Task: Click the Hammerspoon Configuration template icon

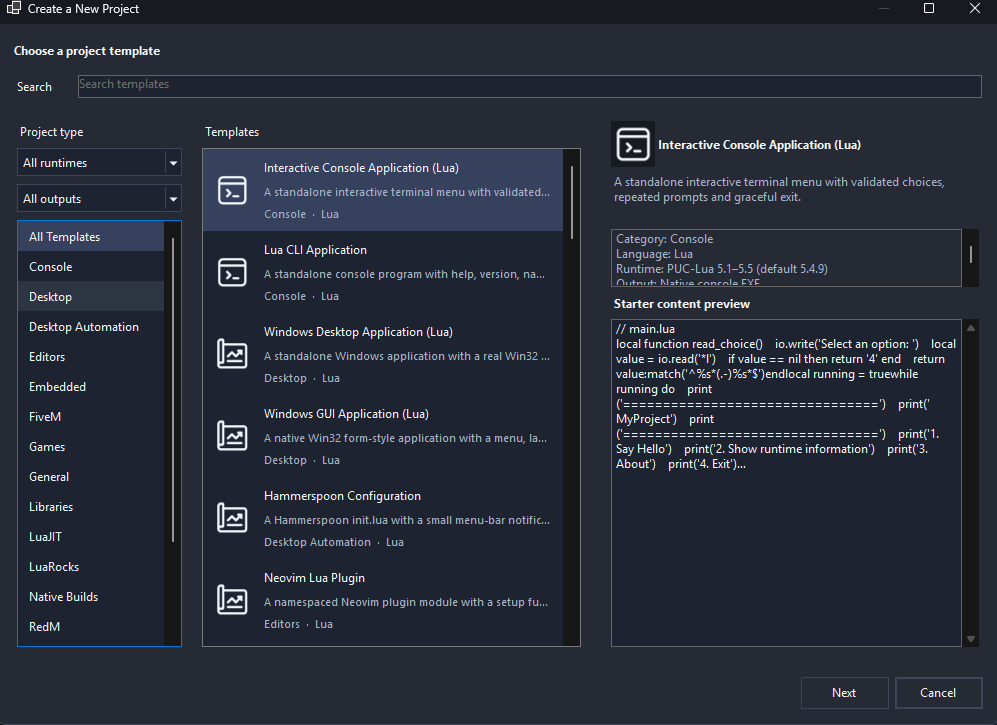Action: (232, 518)
